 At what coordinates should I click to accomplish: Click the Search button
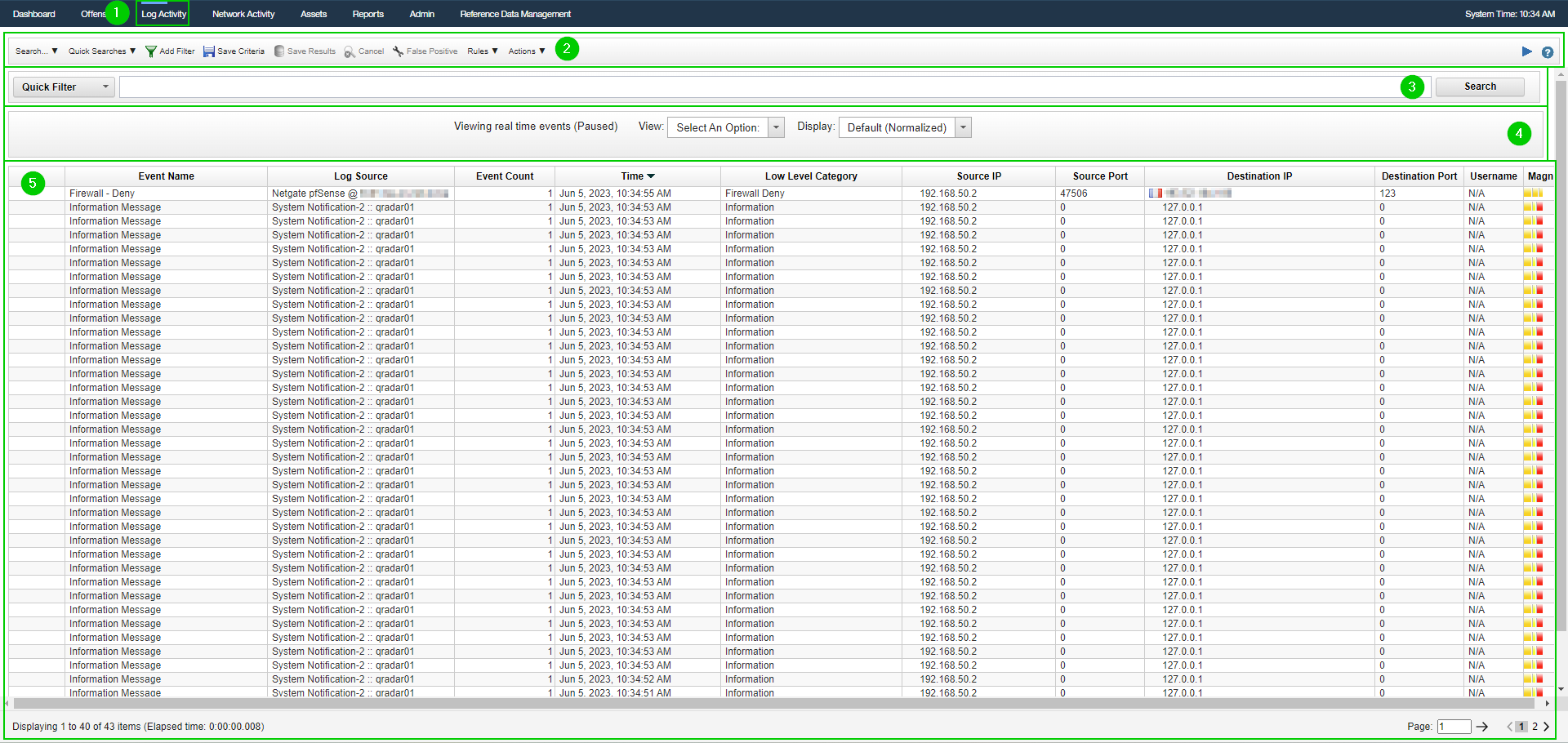click(x=1480, y=87)
